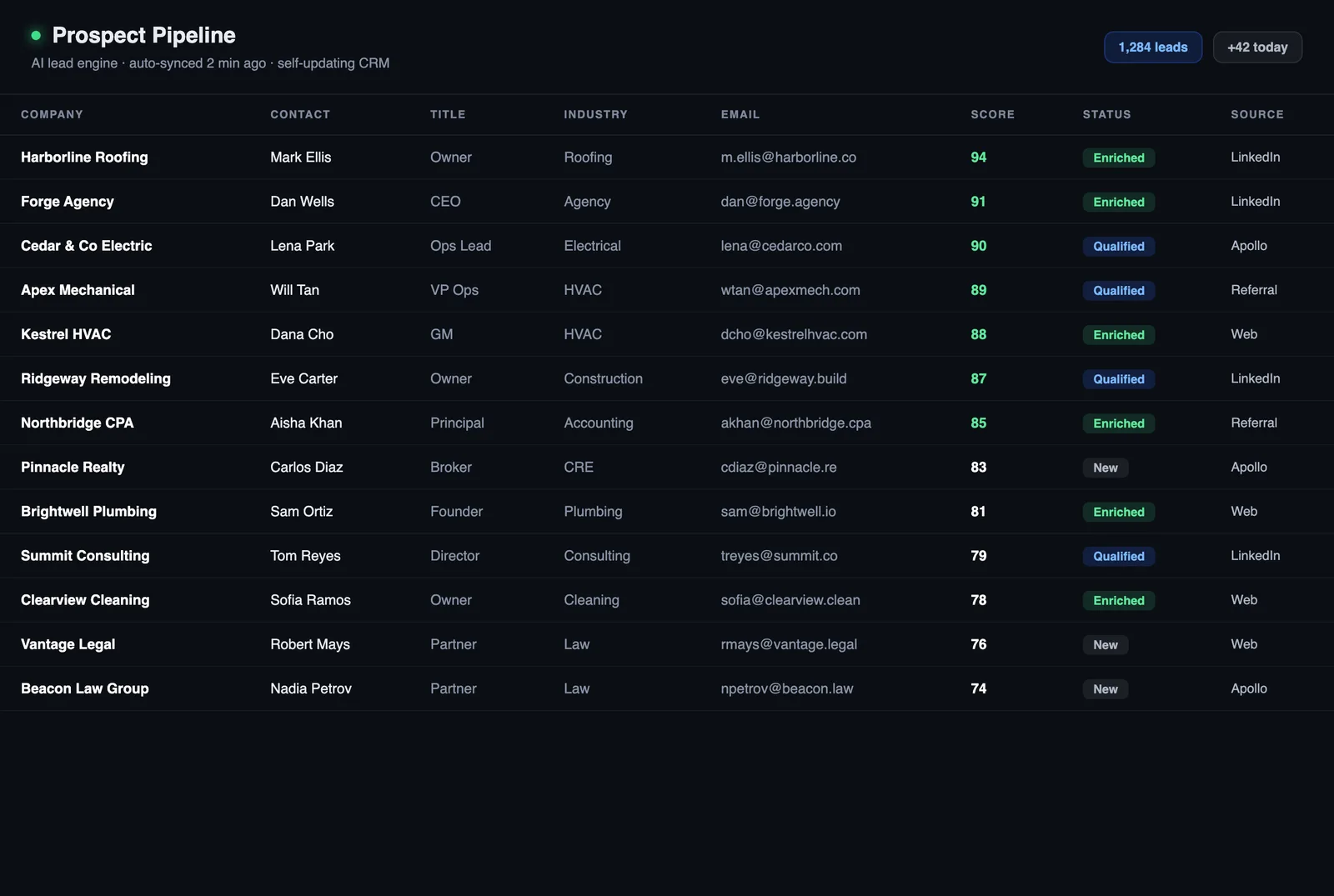Screen dimensions: 1334x896
Task: Click the green sync status dot
Action: tap(36, 35)
